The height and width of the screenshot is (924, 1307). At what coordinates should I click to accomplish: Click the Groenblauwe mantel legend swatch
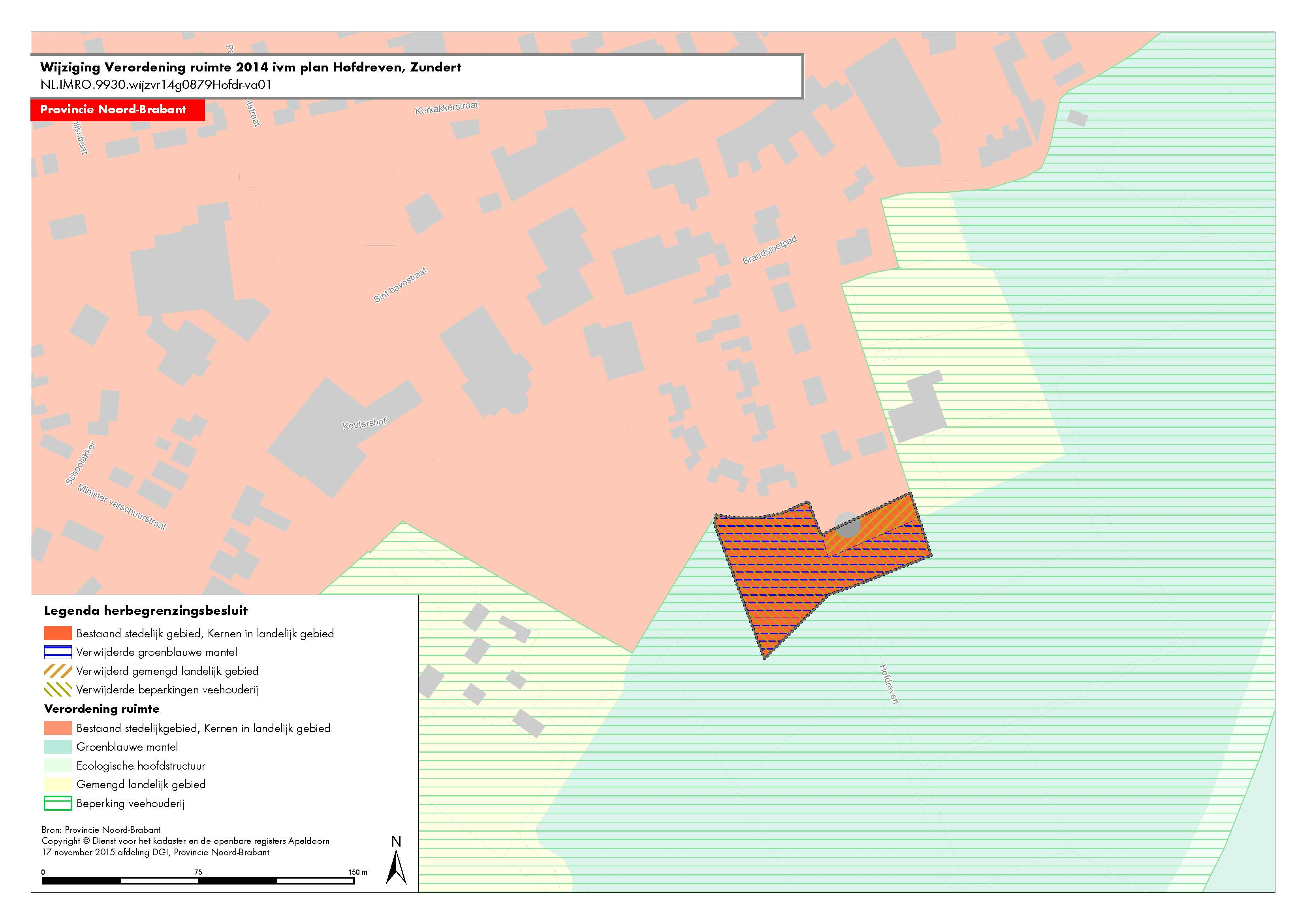(58, 746)
